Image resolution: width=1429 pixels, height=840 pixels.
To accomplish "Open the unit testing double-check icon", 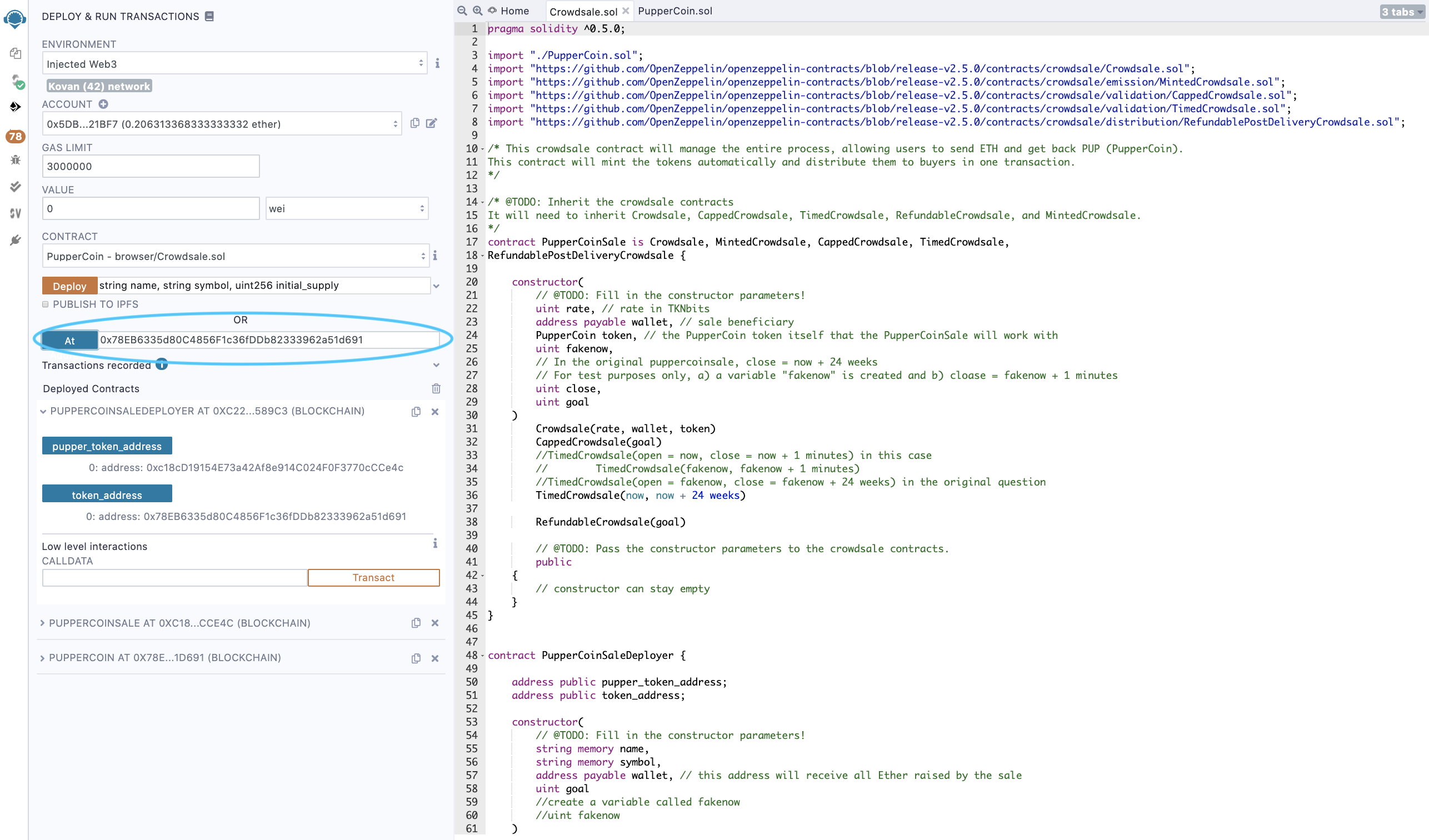I will click(16, 186).
